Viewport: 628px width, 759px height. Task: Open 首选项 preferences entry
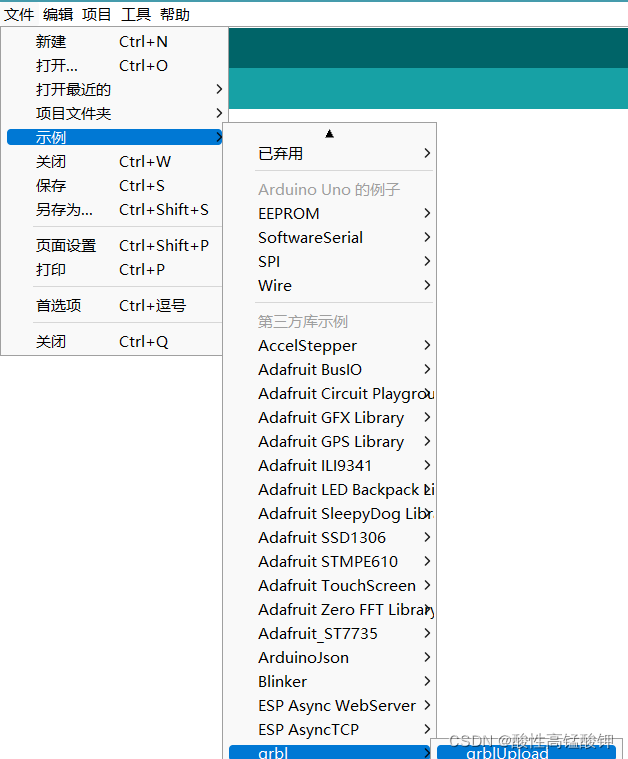coord(115,305)
